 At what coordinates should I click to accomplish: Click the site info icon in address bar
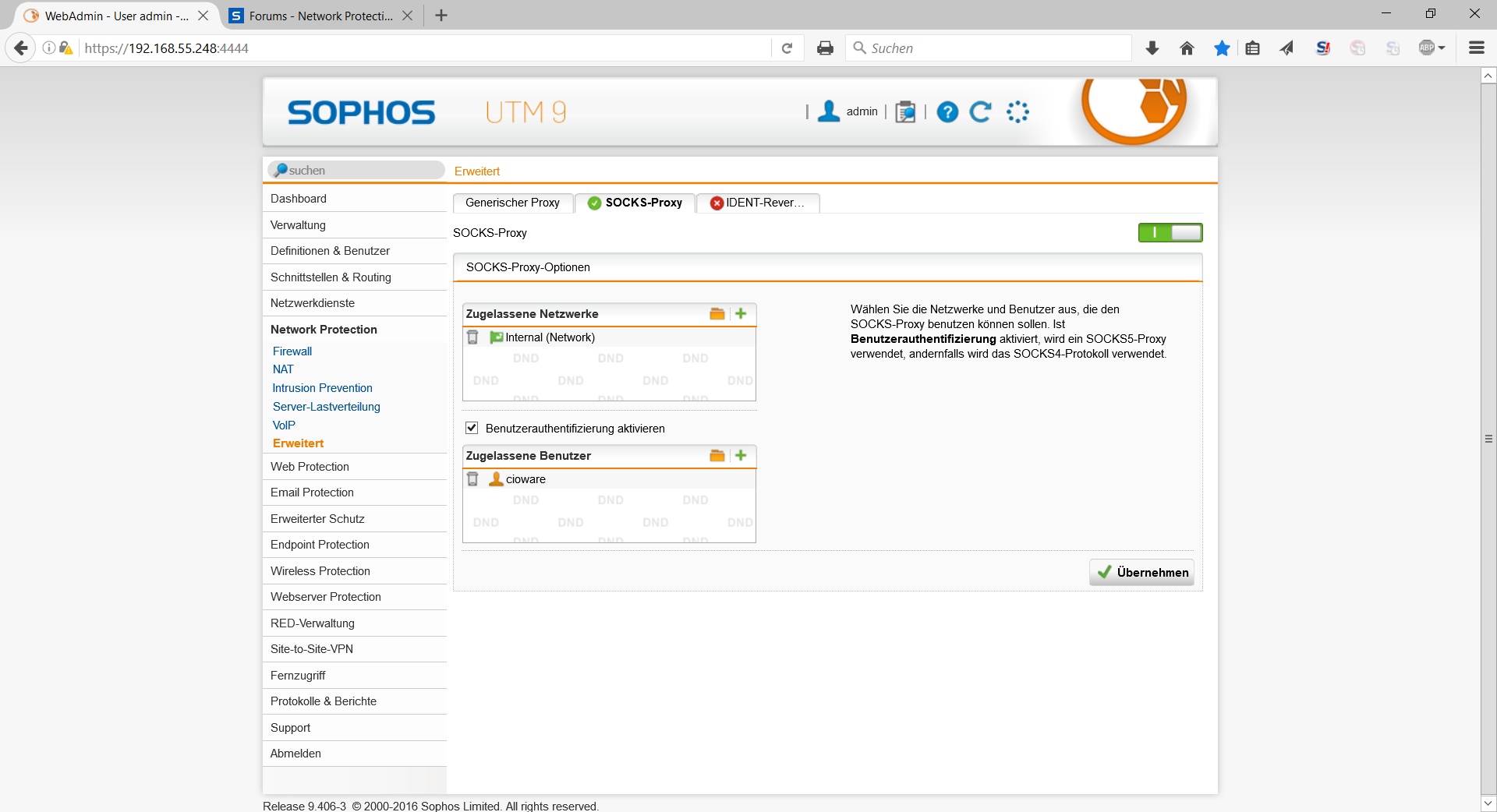pyautogui.click(x=49, y=48)
